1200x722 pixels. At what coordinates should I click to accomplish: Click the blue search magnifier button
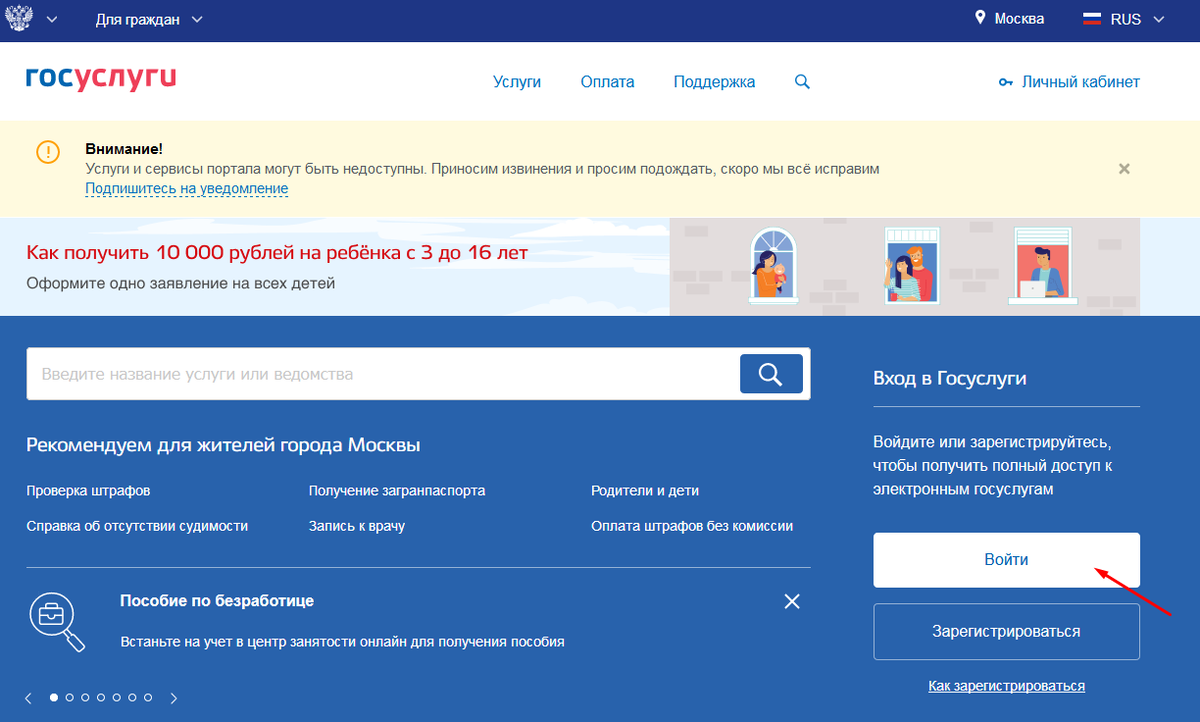(x=771, y=374)
